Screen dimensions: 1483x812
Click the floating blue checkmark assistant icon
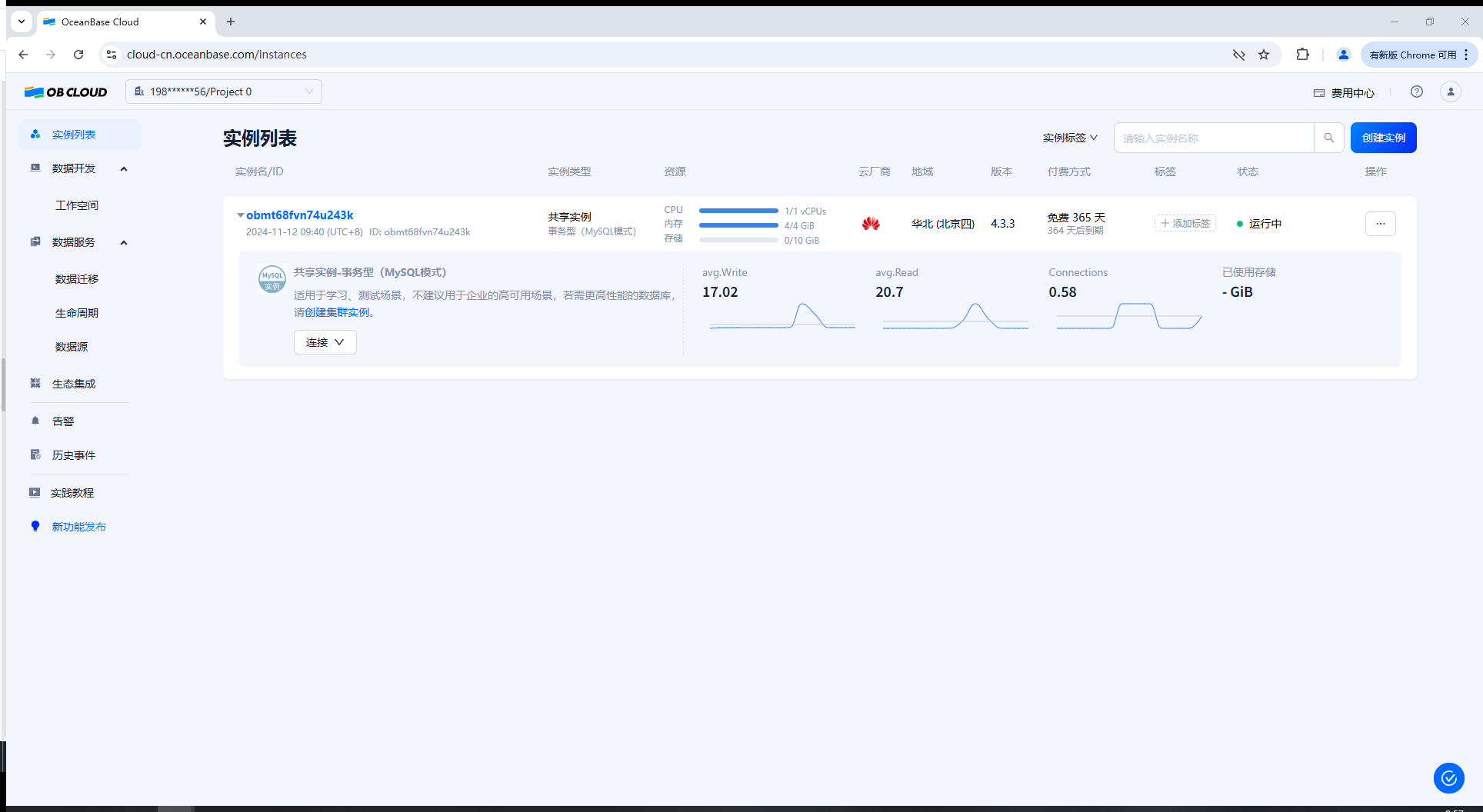point(1448,778)
